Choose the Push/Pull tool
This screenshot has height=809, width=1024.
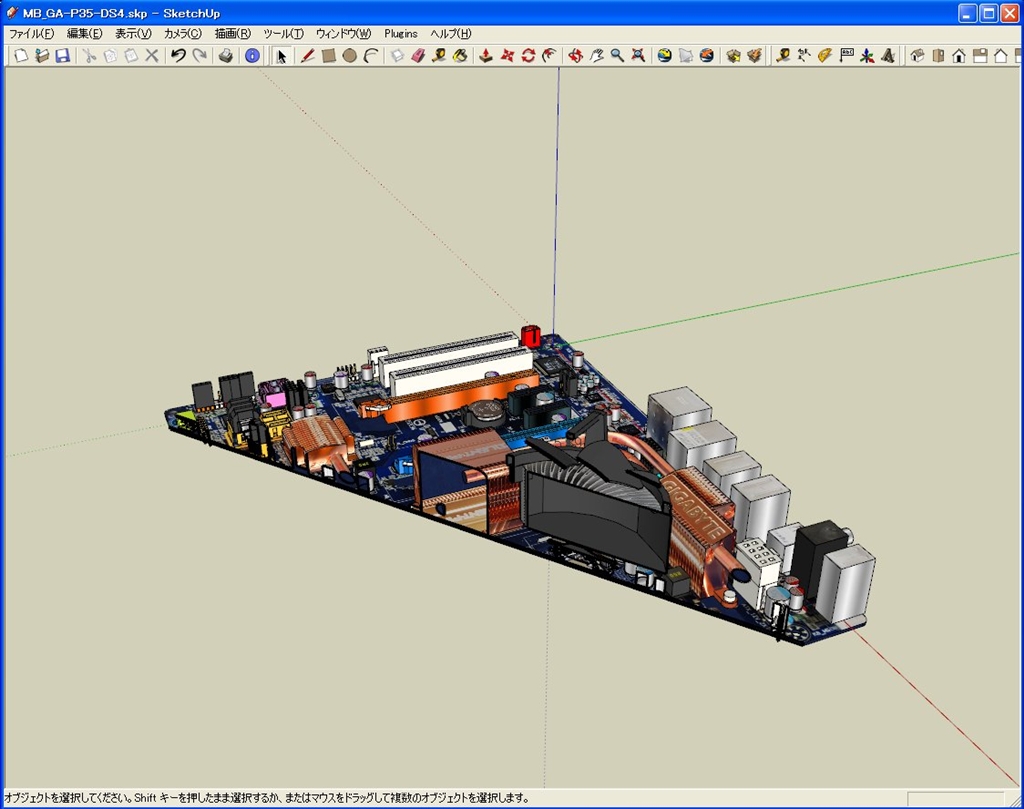coord(486,56)
